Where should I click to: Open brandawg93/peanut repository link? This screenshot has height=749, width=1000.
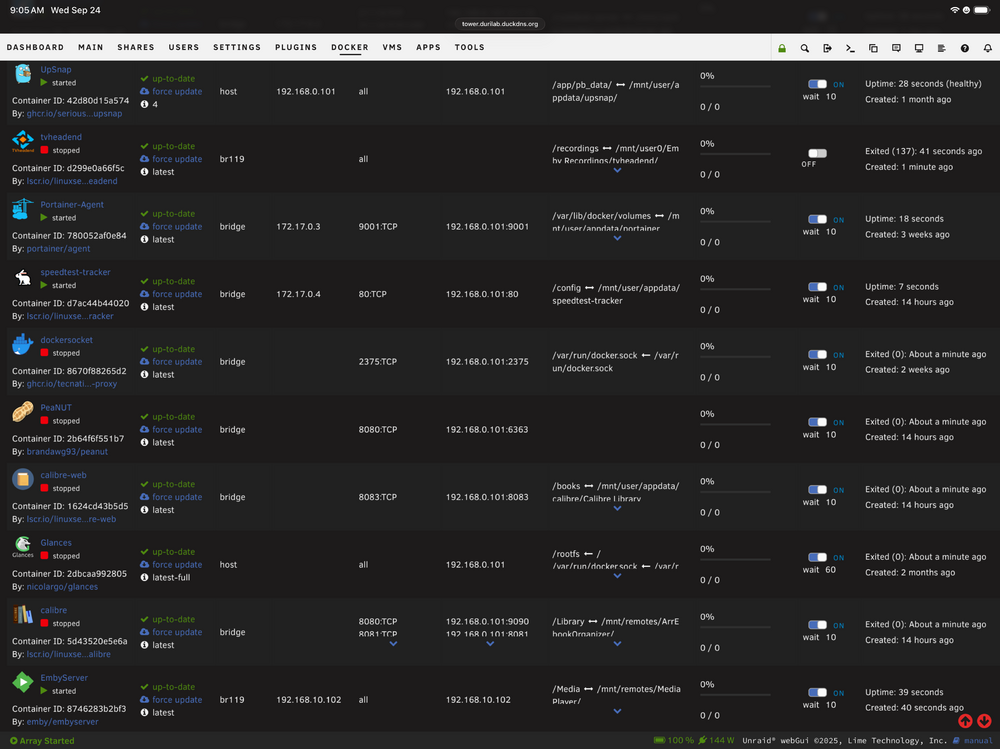pos(67,452)
